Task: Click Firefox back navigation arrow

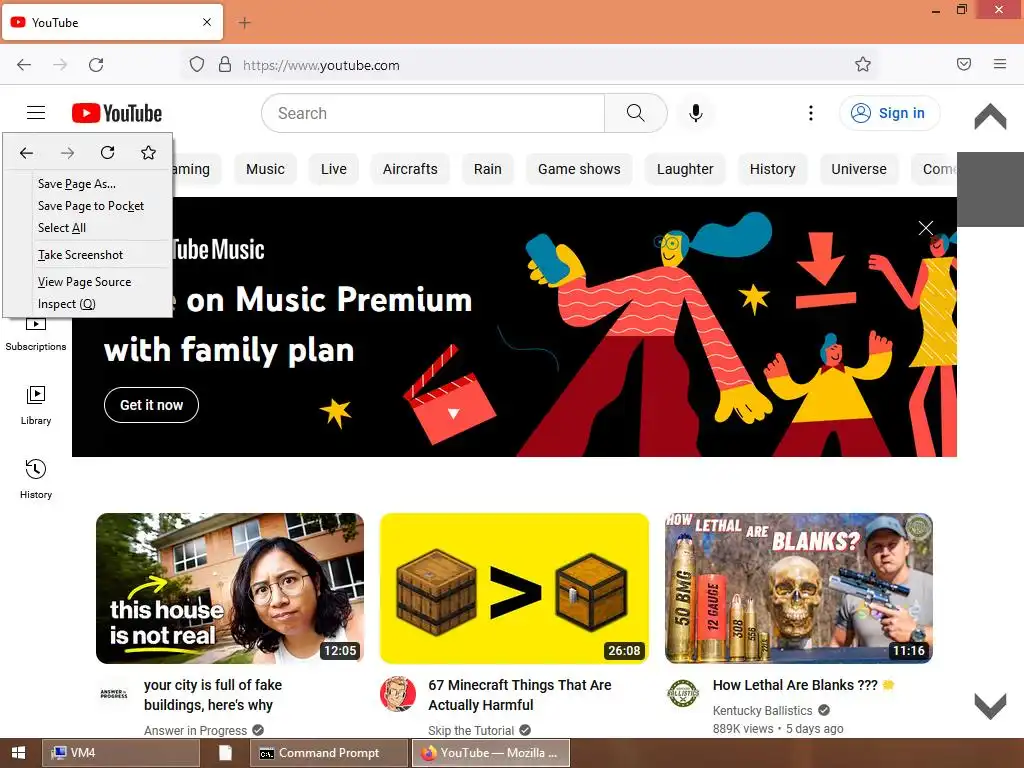Action: coord(24,65)
